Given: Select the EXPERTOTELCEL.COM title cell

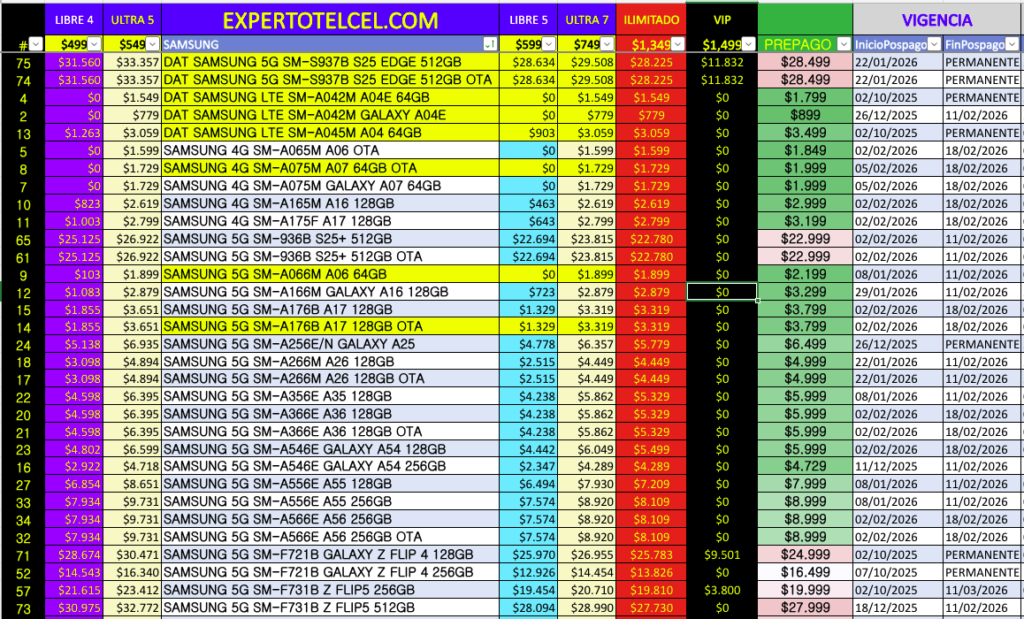Looking at the screenshot, I should [329, 19].
